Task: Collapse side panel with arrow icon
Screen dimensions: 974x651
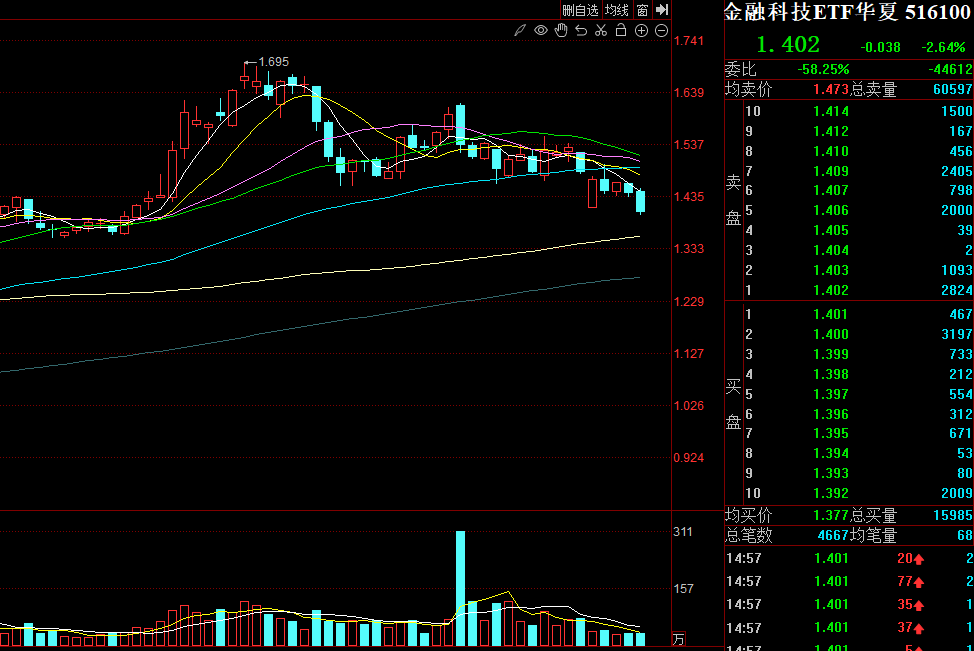Action: pyautogui.click(x=661, y=10)
